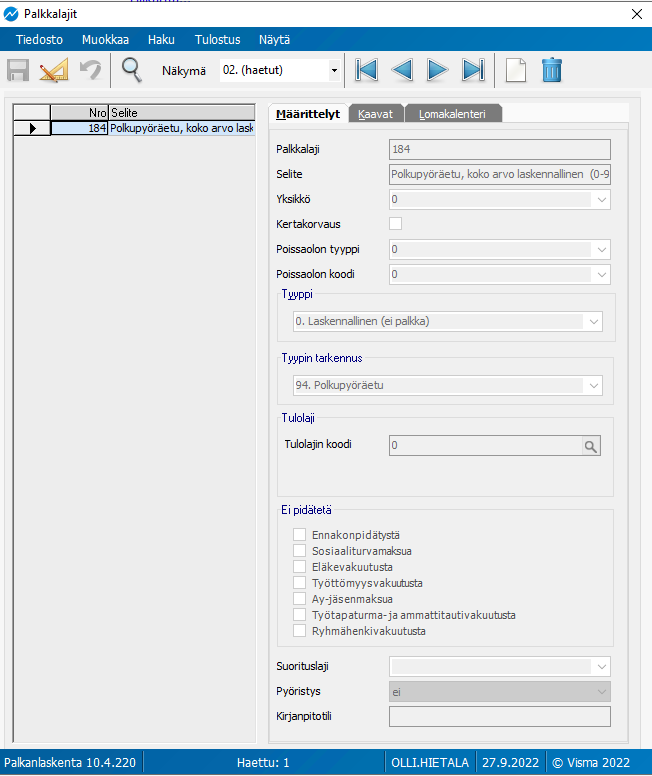Open the Tiedosto menu
The width and height of the screenshot is (652, 776).
(x=39, y=40)
